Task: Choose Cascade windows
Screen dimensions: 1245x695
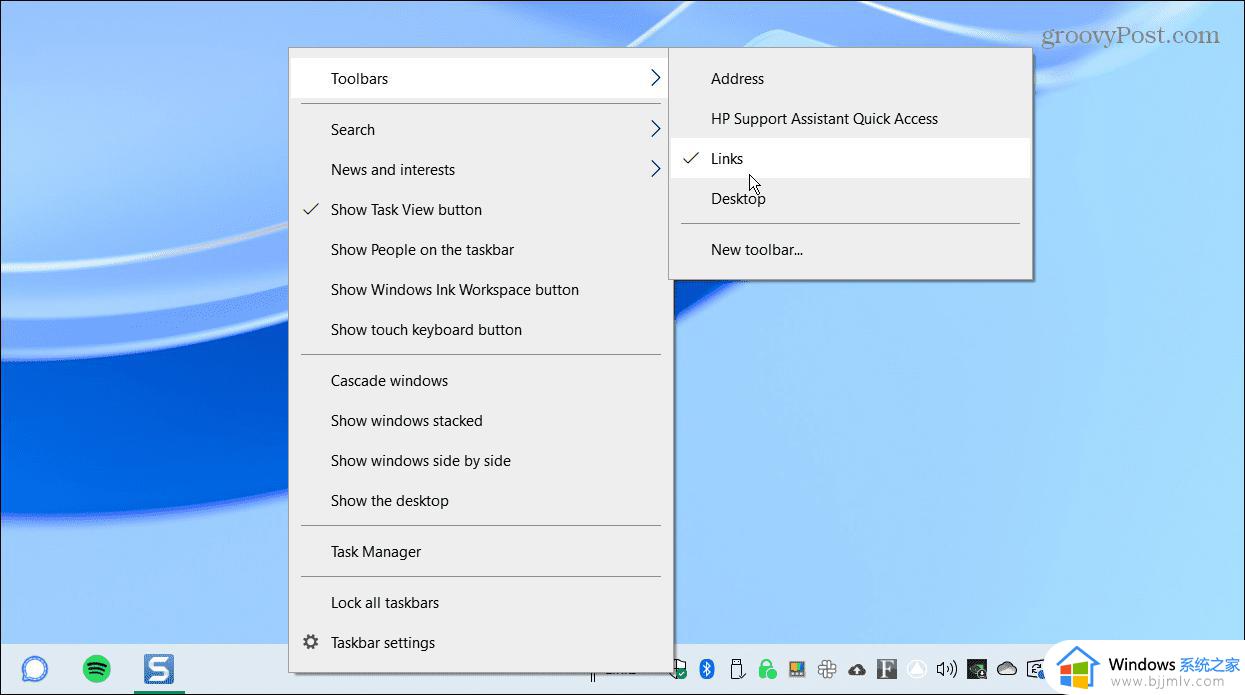Action: click(481, 381)
